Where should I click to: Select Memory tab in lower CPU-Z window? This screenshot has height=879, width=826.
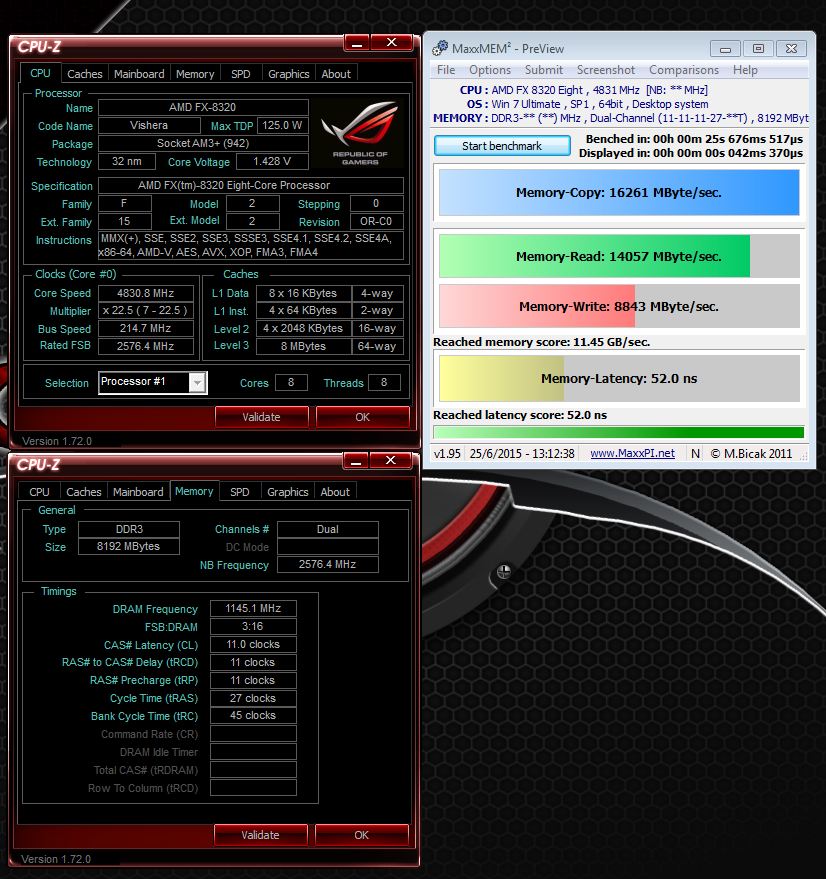point(194,491)
